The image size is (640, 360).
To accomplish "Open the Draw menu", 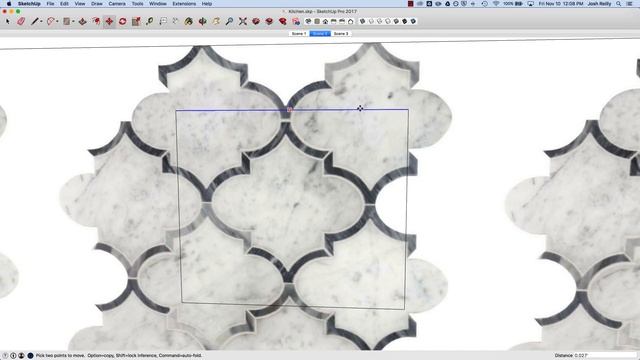I will point(97,4).
